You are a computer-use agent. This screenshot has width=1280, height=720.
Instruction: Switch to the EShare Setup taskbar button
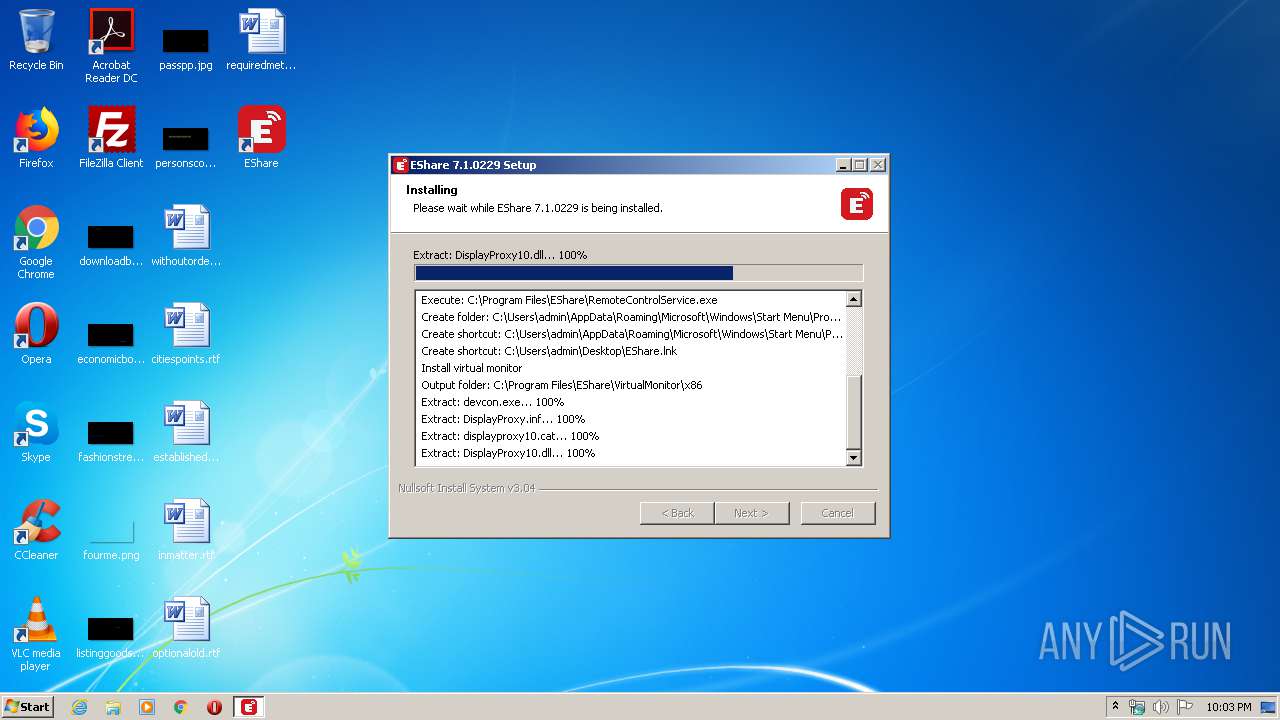click(249, 707)
